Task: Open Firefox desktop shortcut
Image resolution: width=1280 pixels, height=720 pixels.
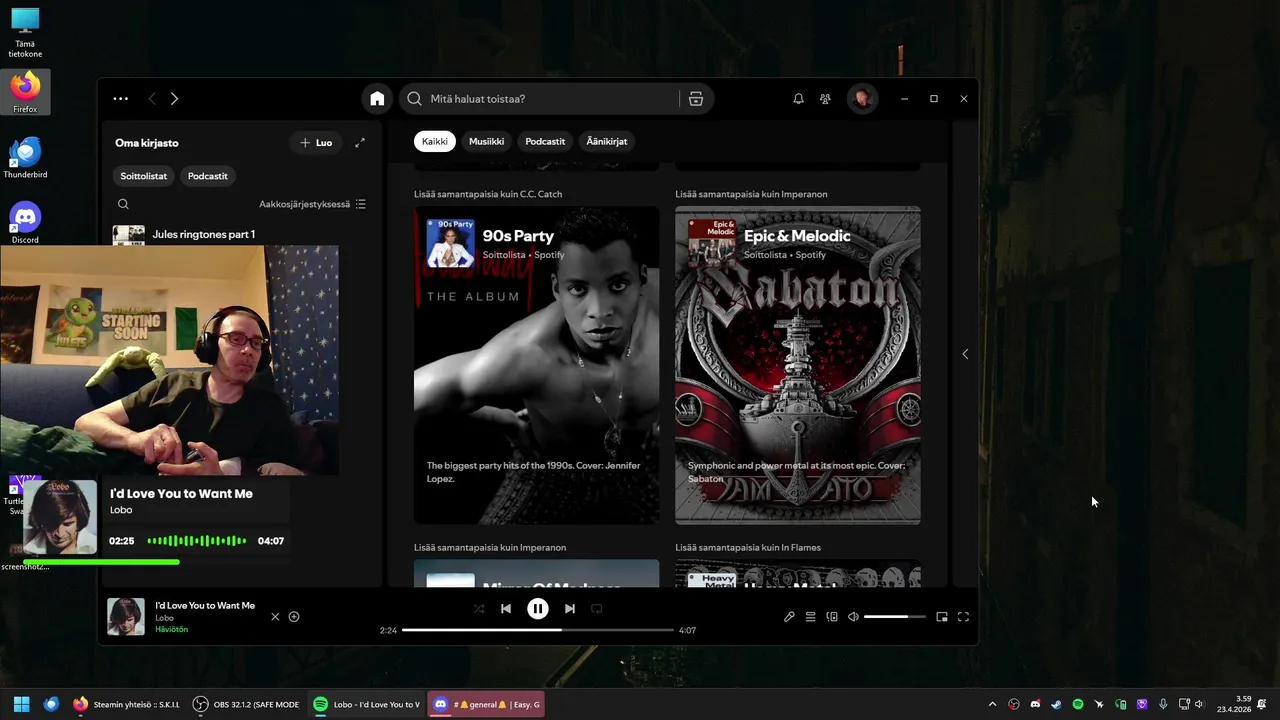Action: click(25, 92)
